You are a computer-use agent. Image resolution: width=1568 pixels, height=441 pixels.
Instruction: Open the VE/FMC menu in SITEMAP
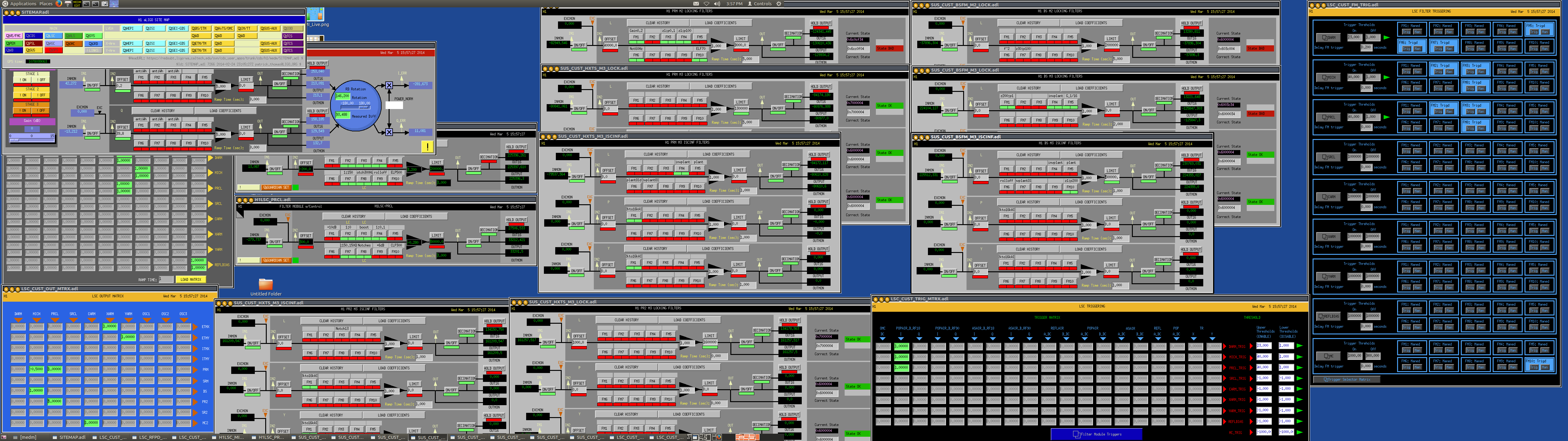(x=13, y=36)
